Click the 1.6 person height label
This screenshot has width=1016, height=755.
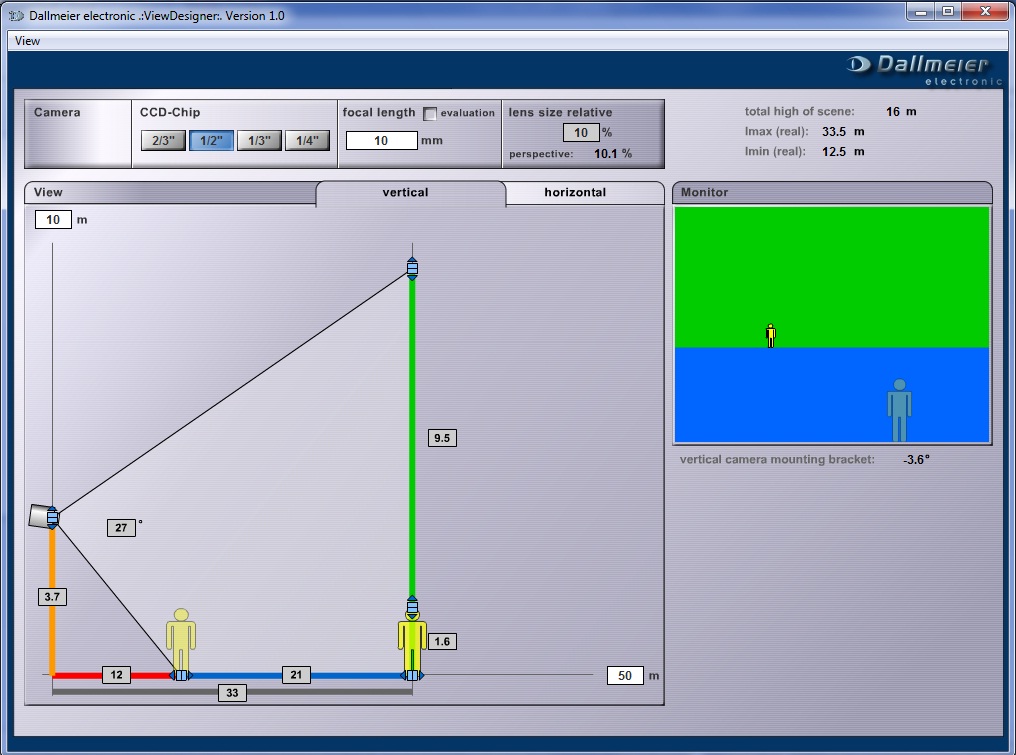click(x=442, y=642)
